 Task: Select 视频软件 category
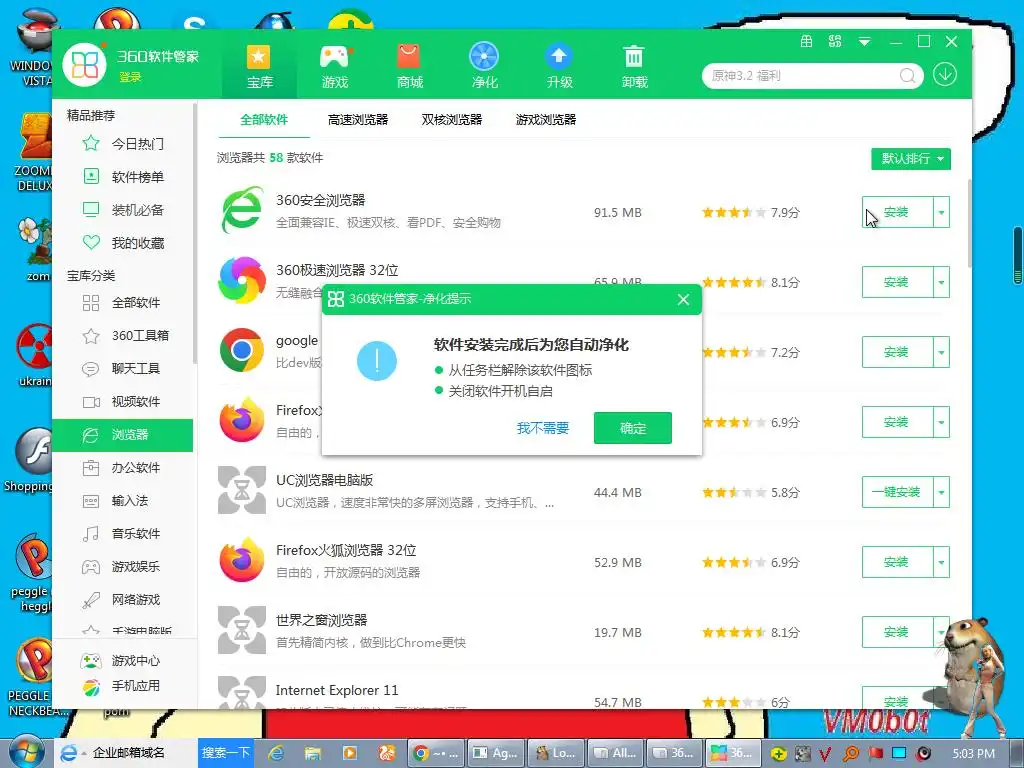[x=123, y=402]
